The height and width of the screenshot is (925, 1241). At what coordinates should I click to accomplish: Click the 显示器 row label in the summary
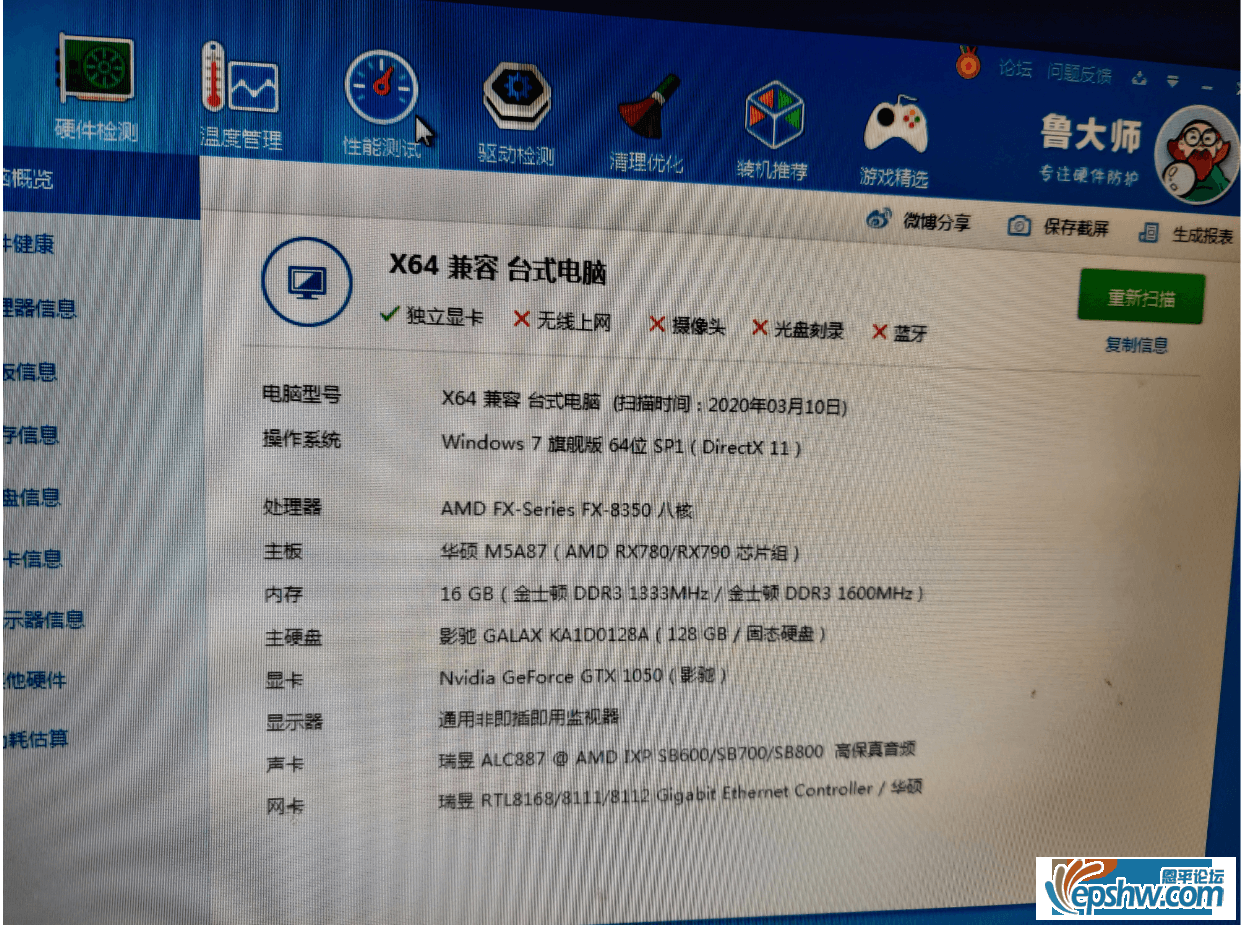pos(294,722)
